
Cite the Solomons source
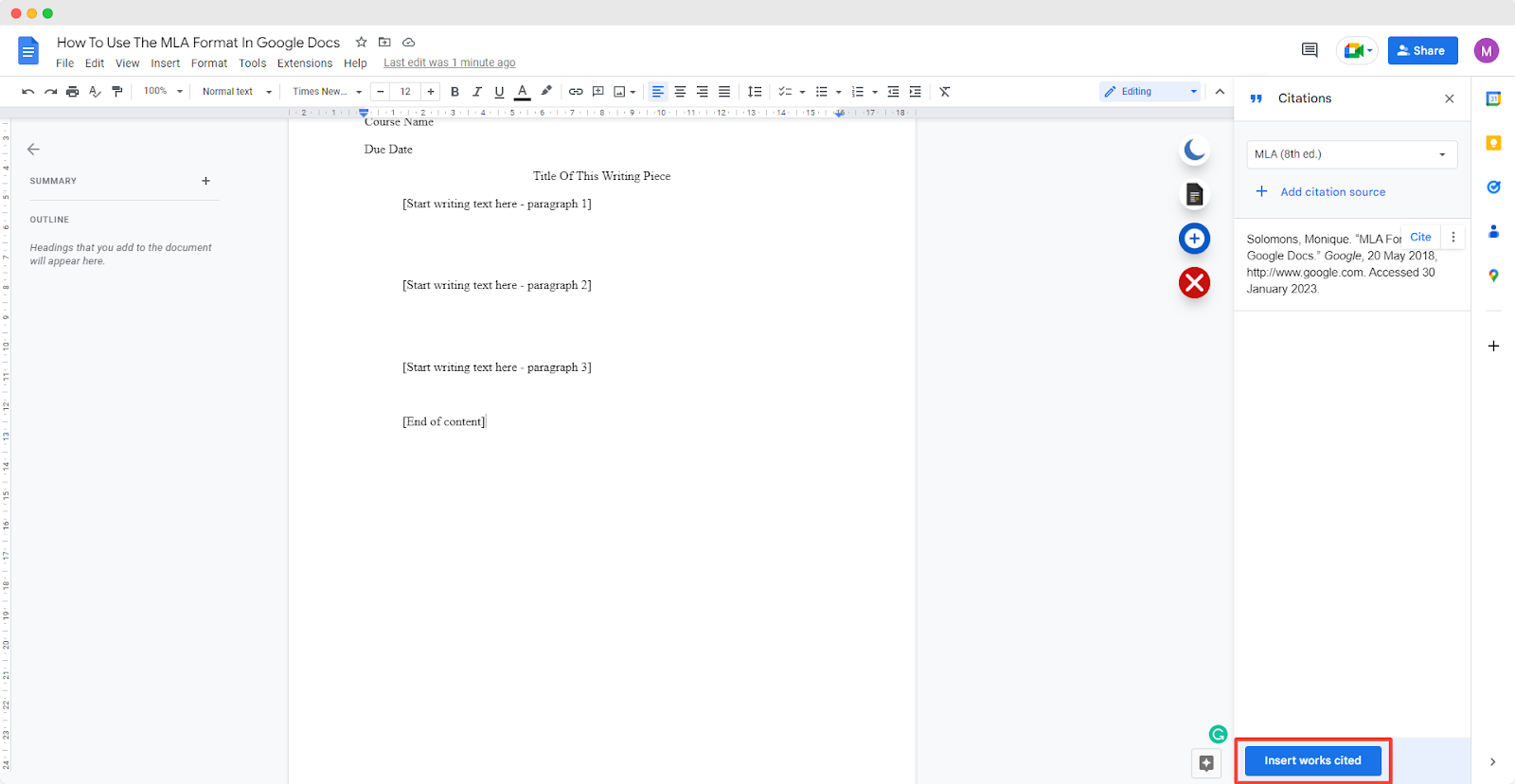1420,237
